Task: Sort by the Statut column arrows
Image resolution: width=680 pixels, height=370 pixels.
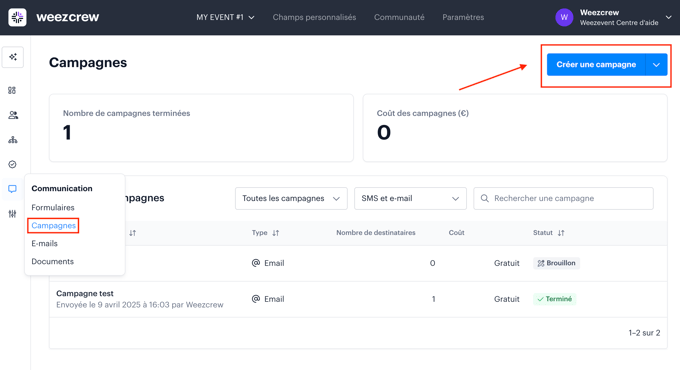Action: [561, 233]
